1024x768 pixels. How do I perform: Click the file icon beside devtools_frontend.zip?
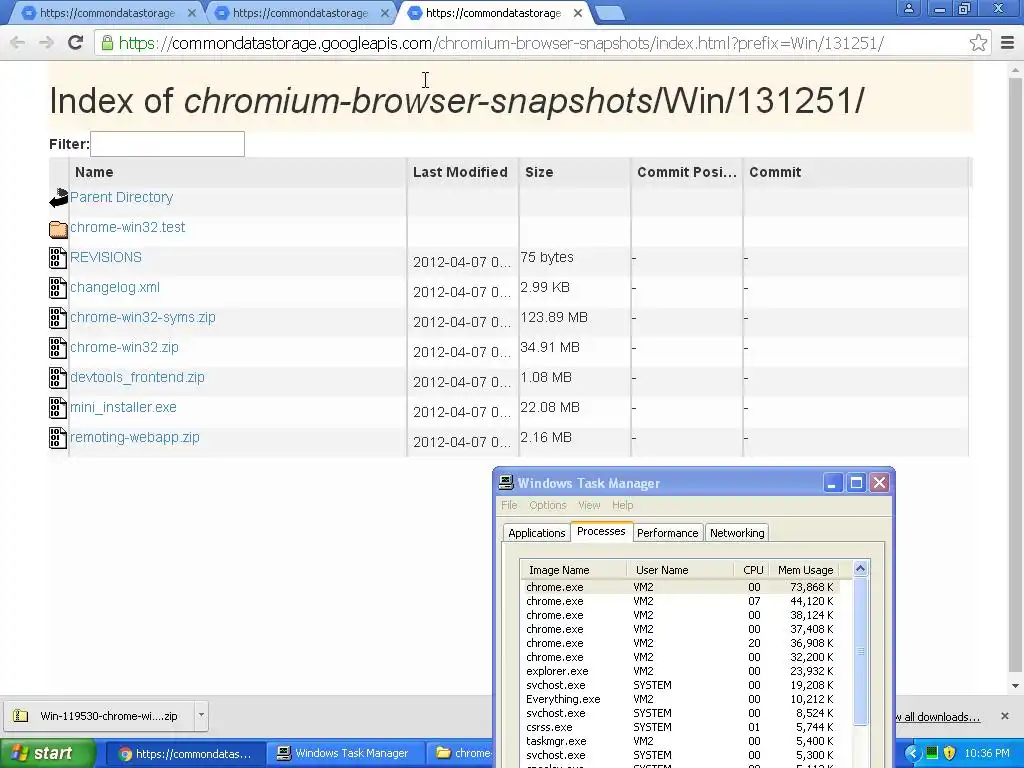58,378
